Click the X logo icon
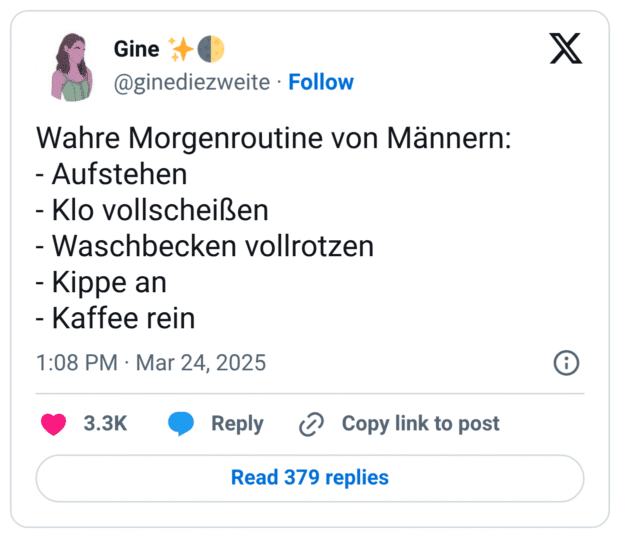The height and width of the screenshot is (538, 620). pyautogui.click(x=566, y=49)
